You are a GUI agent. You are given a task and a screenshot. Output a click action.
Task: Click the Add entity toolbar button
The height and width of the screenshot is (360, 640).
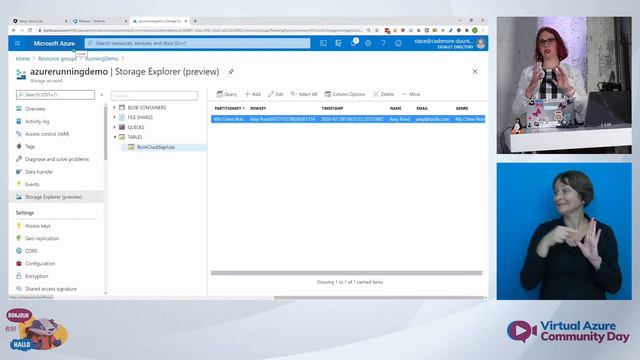tap(253, 94)
